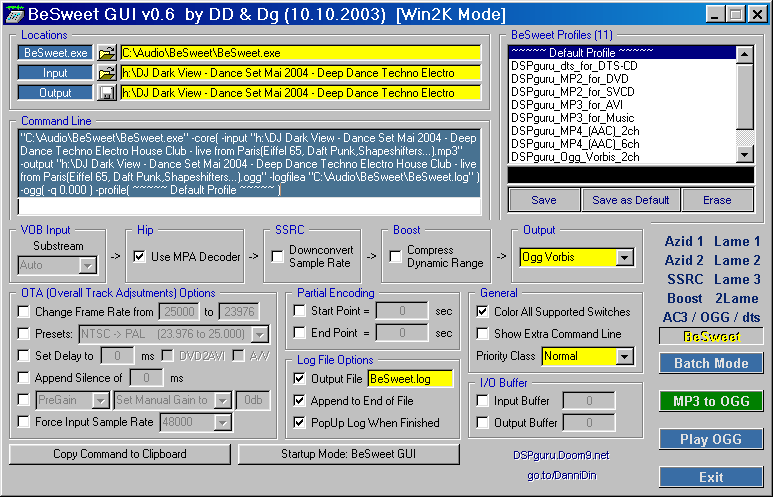773x497 pixels.
Task: Enable Append Silence of checkbox
Action: point(23,378)
